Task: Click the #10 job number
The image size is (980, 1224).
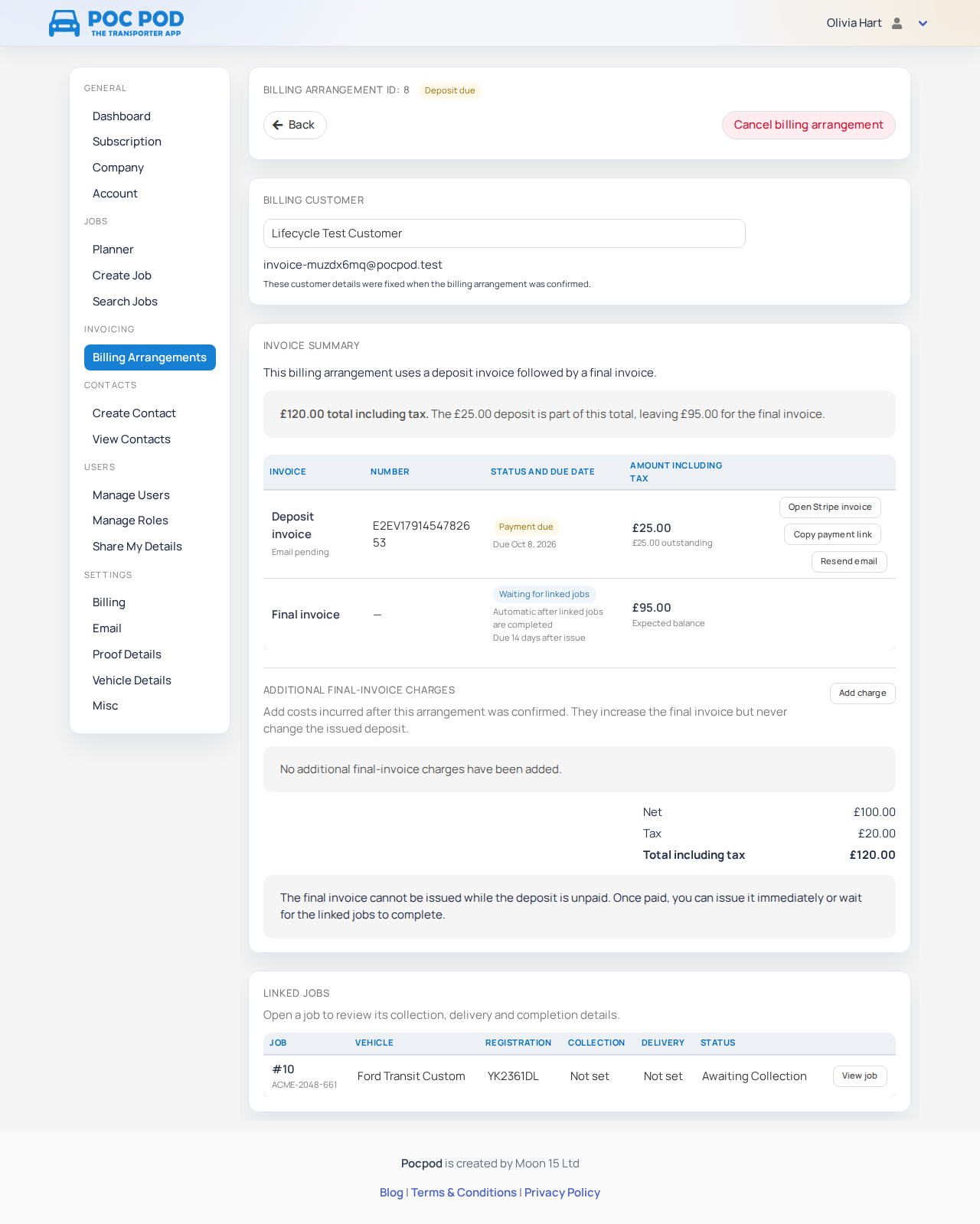Action: coord(283,1069)
